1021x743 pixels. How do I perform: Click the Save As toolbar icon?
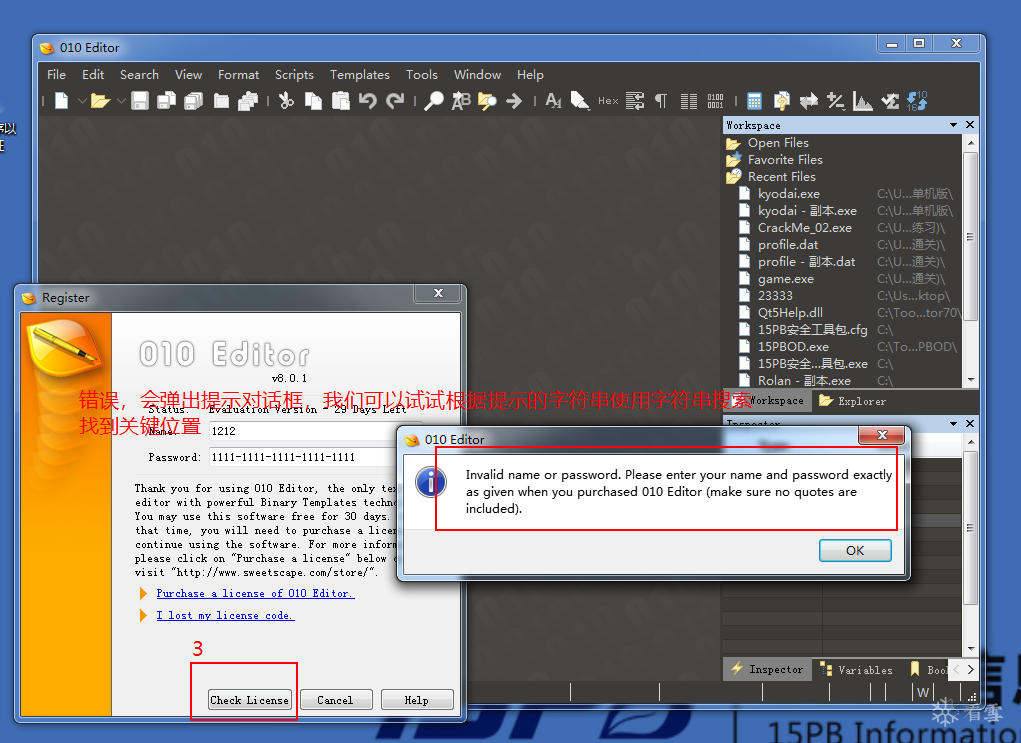pyautogui.click(x=167, y=101)
